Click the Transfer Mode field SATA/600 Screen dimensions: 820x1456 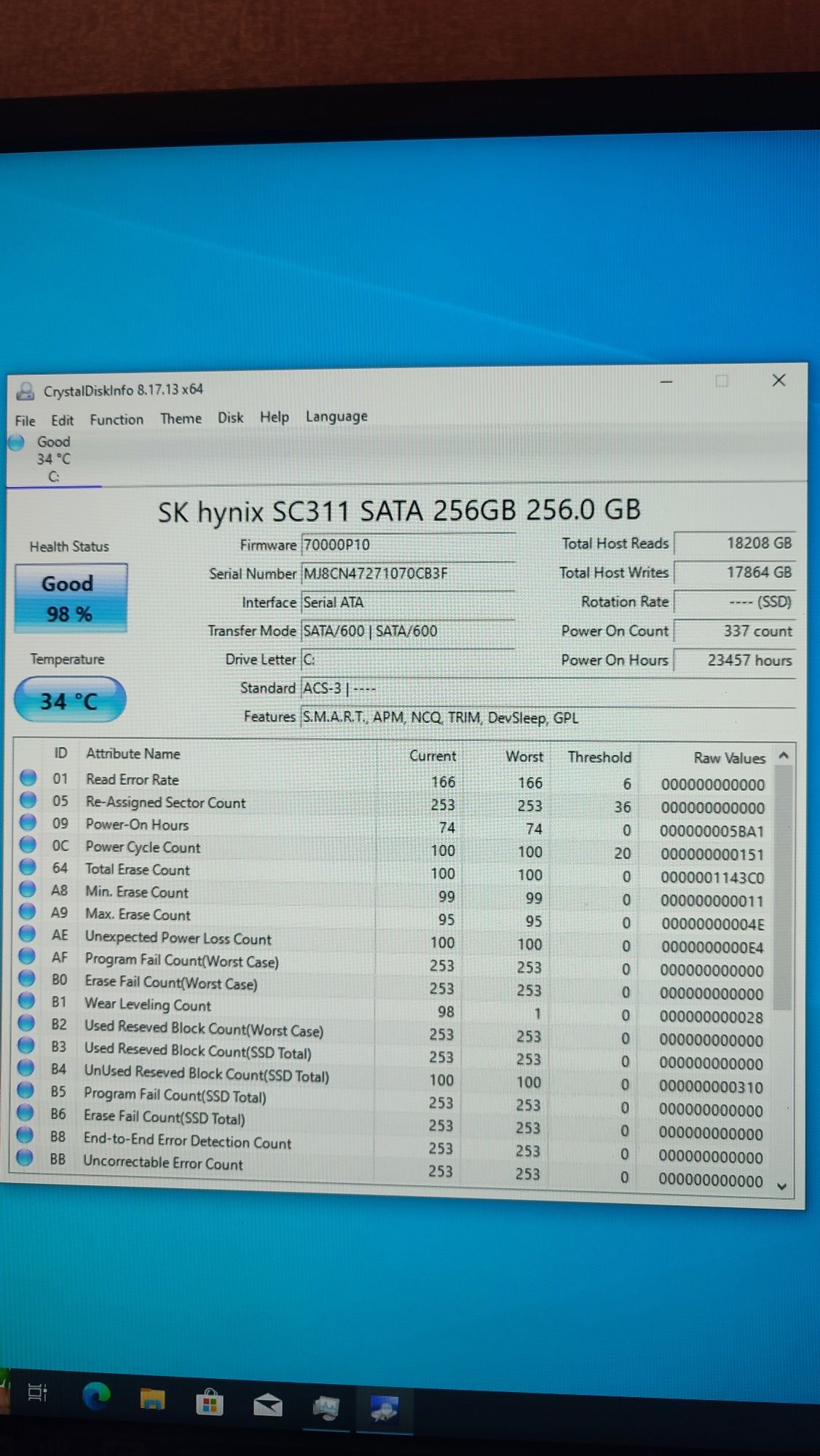click(408, 630)
